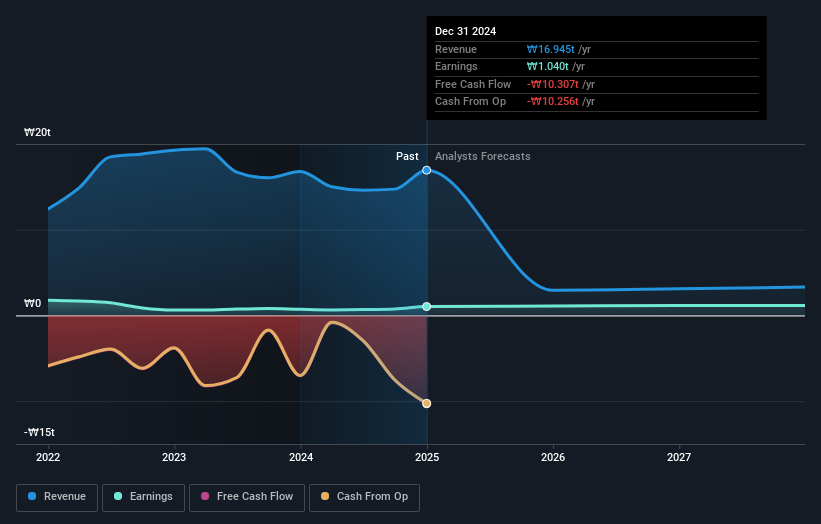Click the Cash From Op label in tooltip
821x524 pixels.
(x=470, y=102)
